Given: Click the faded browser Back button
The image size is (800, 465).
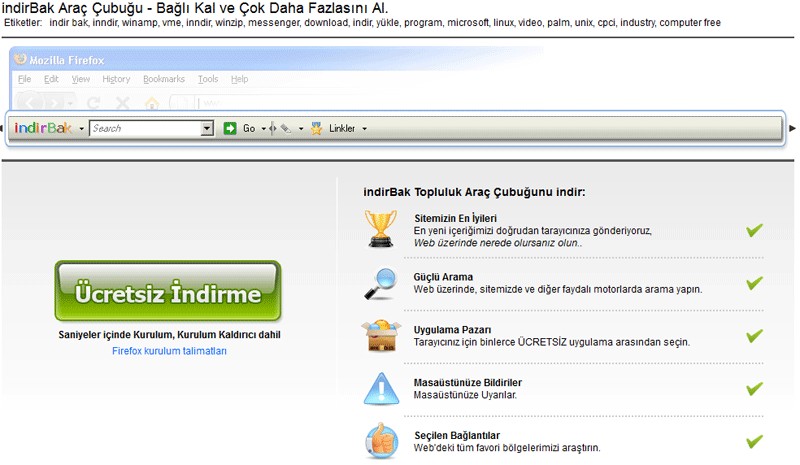Looking at the screenshot, I should (30, 103).
